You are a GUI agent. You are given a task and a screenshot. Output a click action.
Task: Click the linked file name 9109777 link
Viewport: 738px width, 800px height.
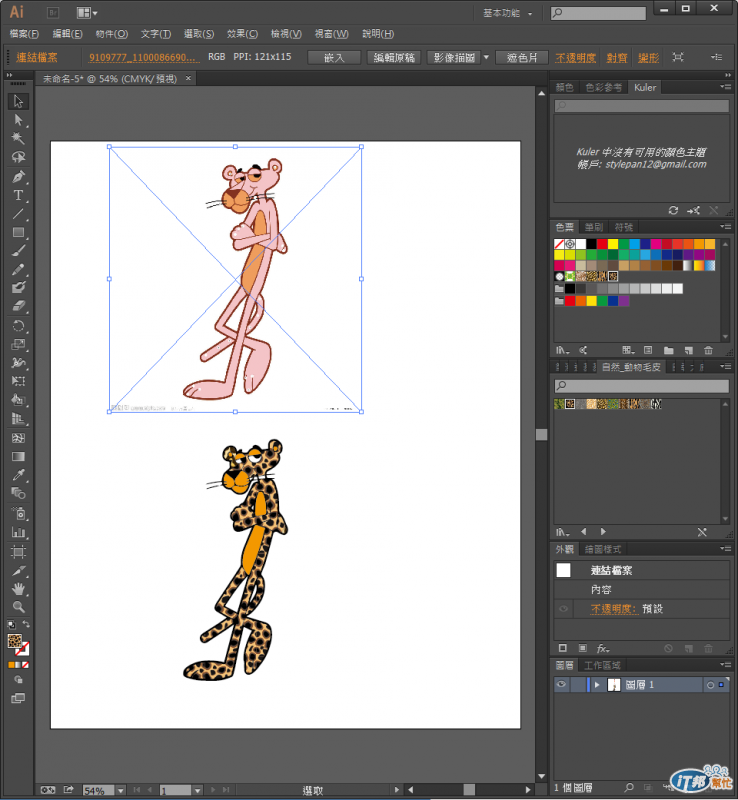[142, 57]
